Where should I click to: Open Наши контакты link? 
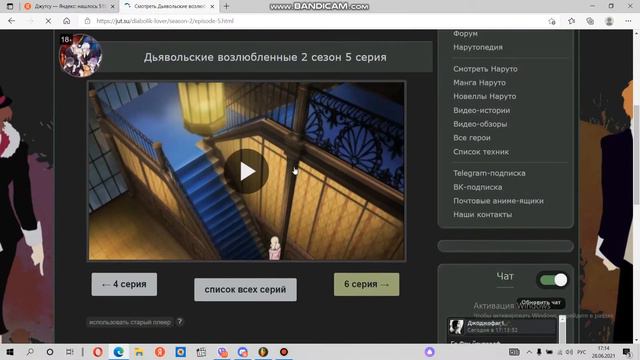[482, 215]
